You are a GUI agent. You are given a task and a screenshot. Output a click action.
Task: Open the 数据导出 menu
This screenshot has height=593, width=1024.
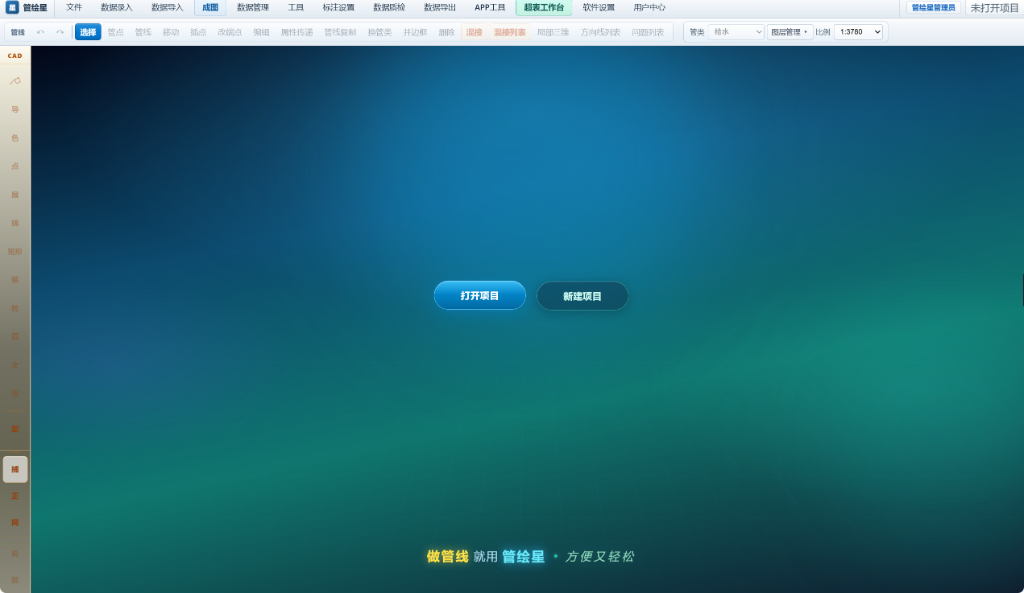tap(440, 8)
